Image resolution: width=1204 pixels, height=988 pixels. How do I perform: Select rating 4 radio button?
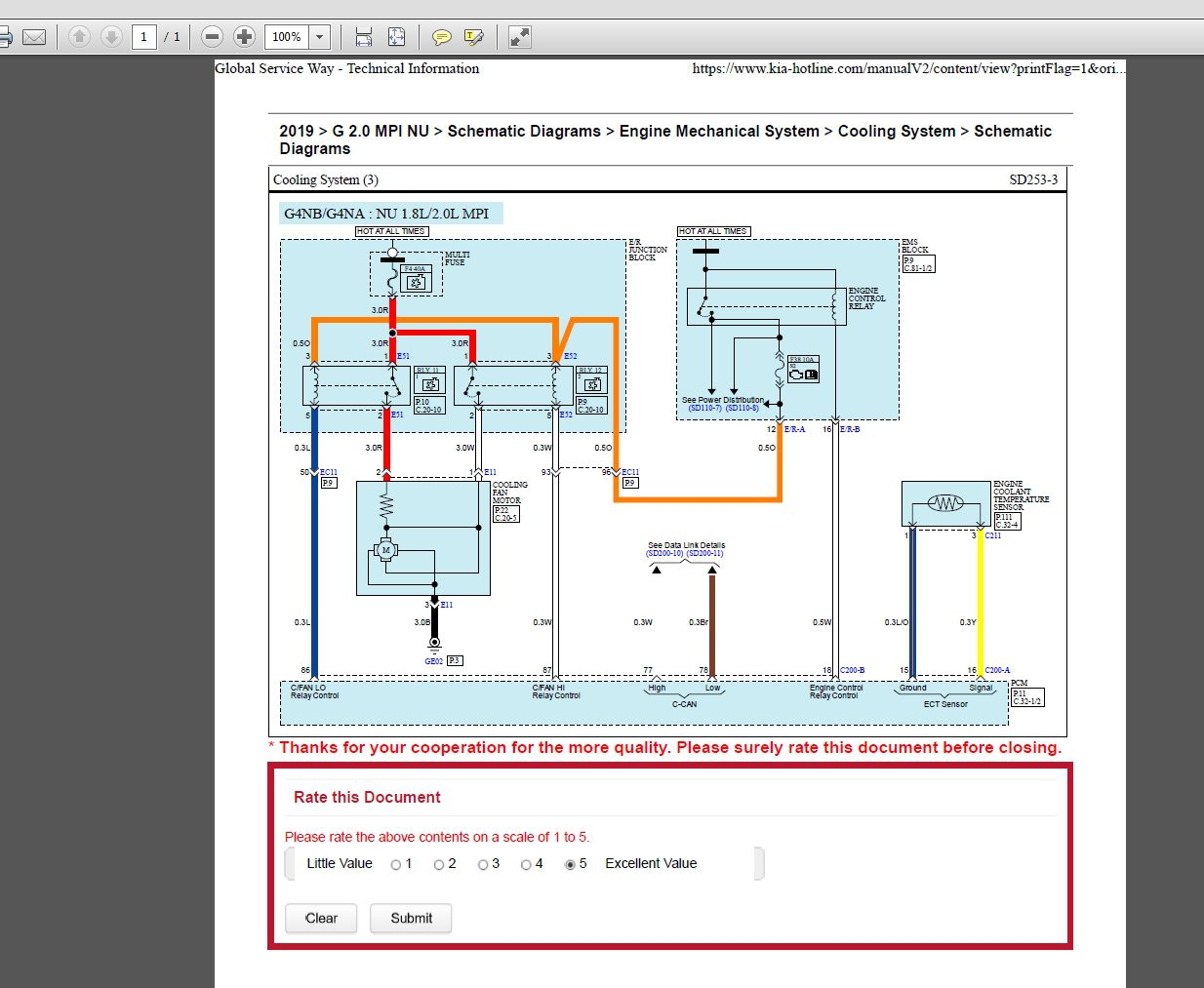point(526,865)
